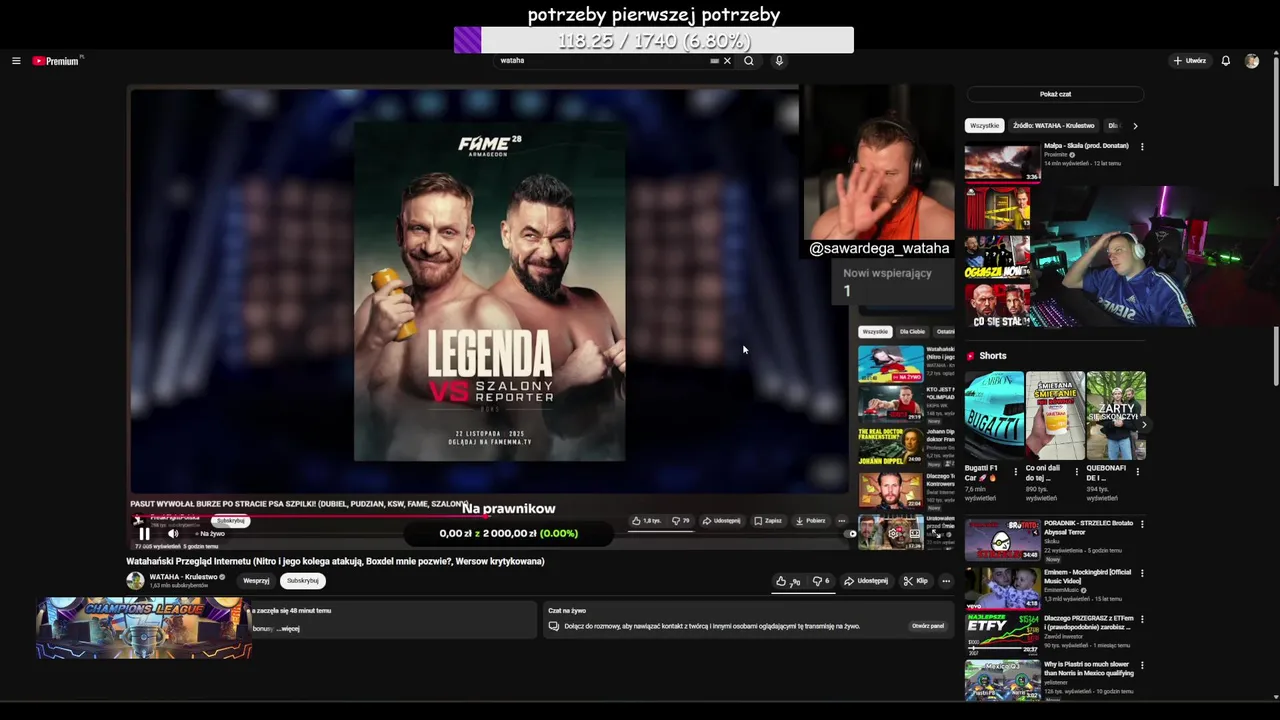
Task: Create a clip with the Klip button
Action: (915, 581)
